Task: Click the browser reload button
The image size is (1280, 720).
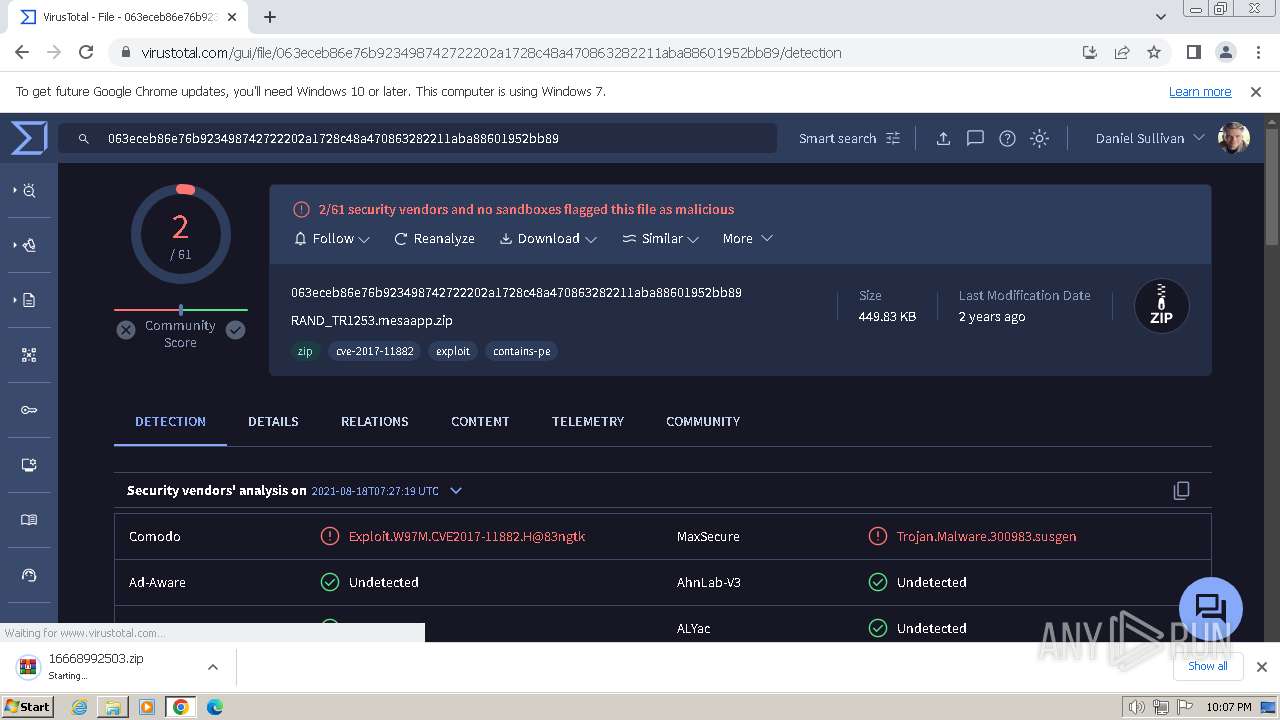Action: click(x=86, y=52)
